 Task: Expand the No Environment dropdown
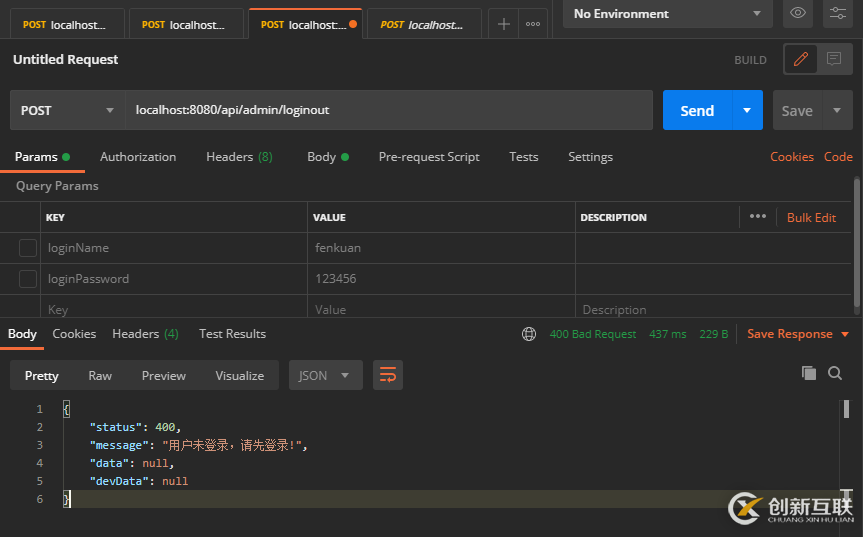click(x=667, y=14)
